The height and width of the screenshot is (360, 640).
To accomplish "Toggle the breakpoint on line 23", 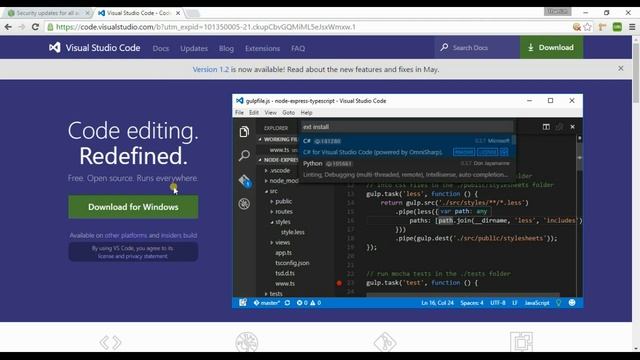I will (x=339, y=283).
